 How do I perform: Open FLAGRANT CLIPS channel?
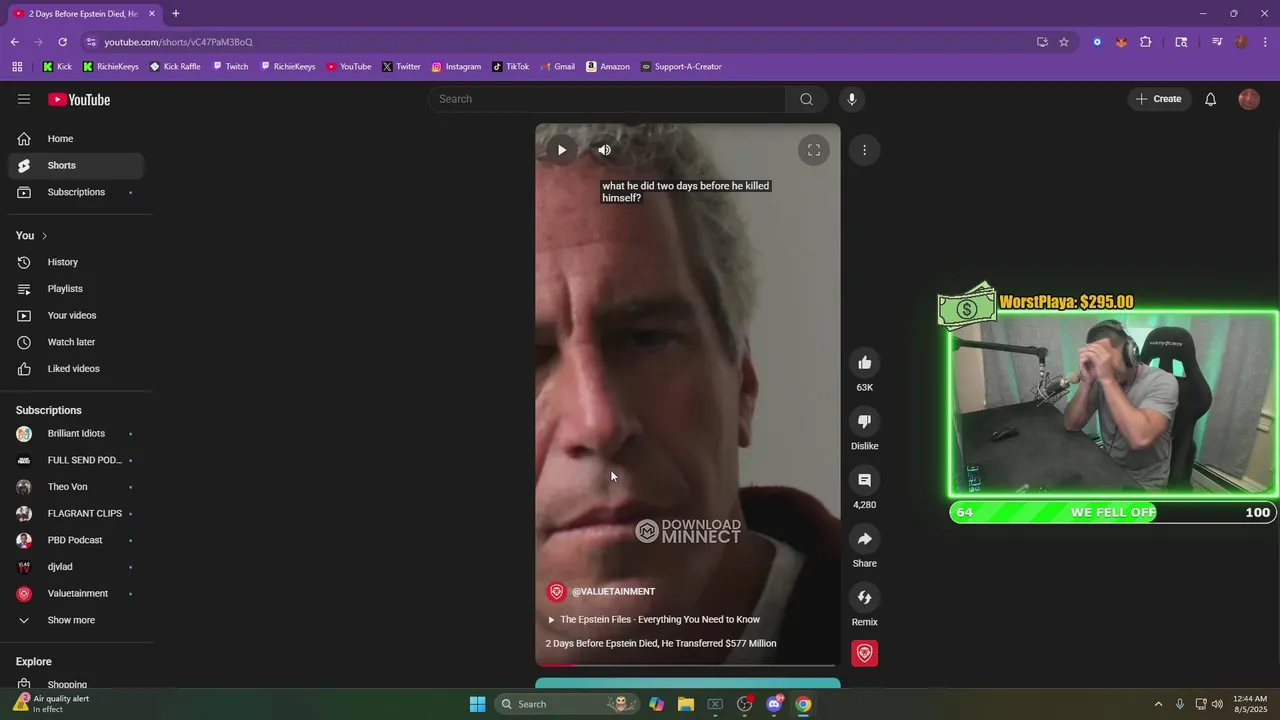click(76, 513)
